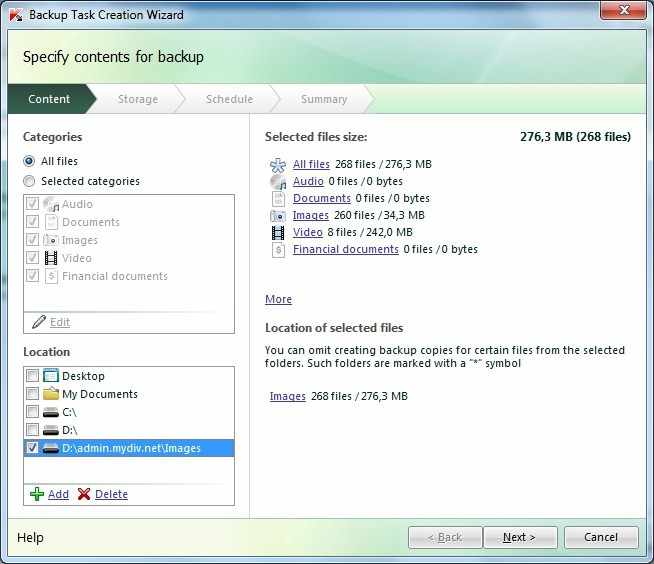Toggle the Images category checkbox
This screenshot has width=654, height=564.
point(33,239)
